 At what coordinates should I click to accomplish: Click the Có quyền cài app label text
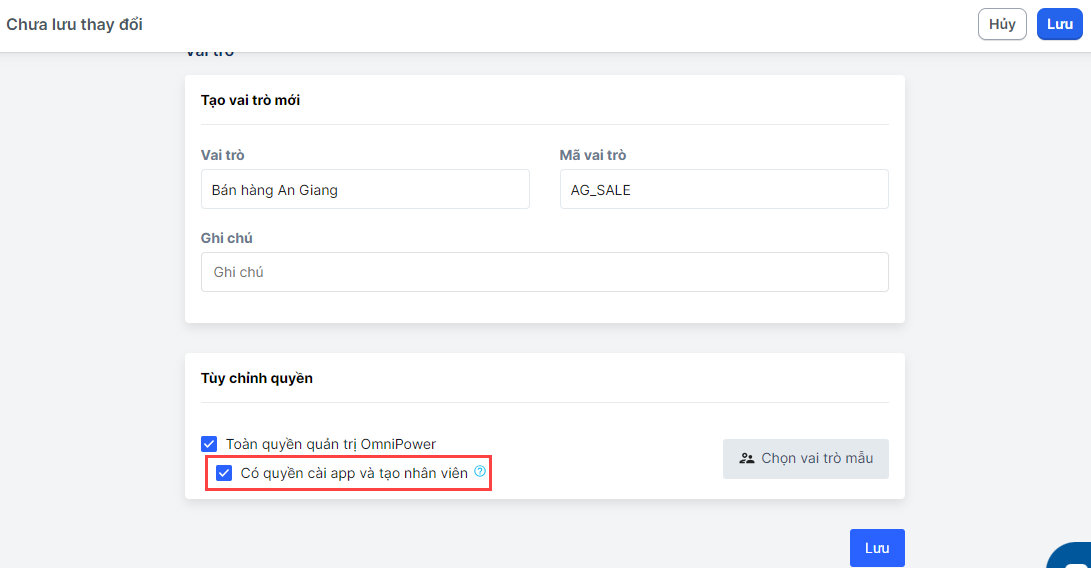354,473
